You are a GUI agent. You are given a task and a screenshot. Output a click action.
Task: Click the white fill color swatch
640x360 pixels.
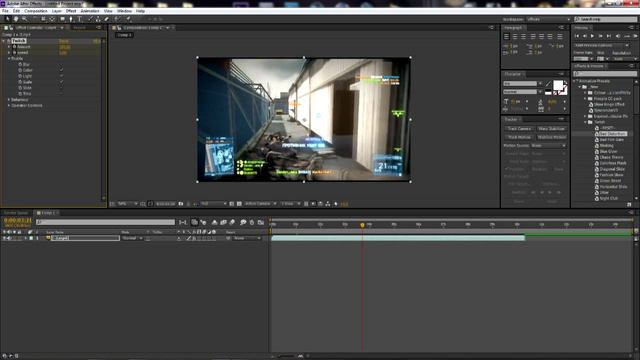point(558,86)
